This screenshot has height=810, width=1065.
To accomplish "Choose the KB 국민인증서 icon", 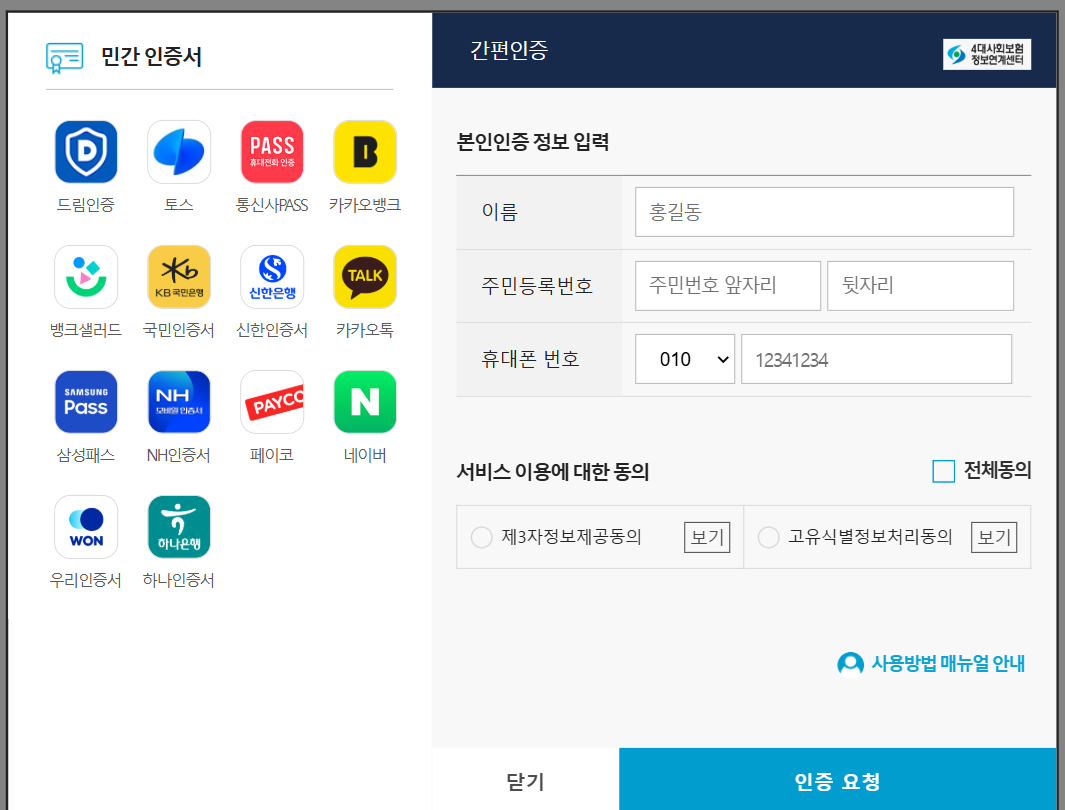I will pyautogui.click(x=179, y=277).
